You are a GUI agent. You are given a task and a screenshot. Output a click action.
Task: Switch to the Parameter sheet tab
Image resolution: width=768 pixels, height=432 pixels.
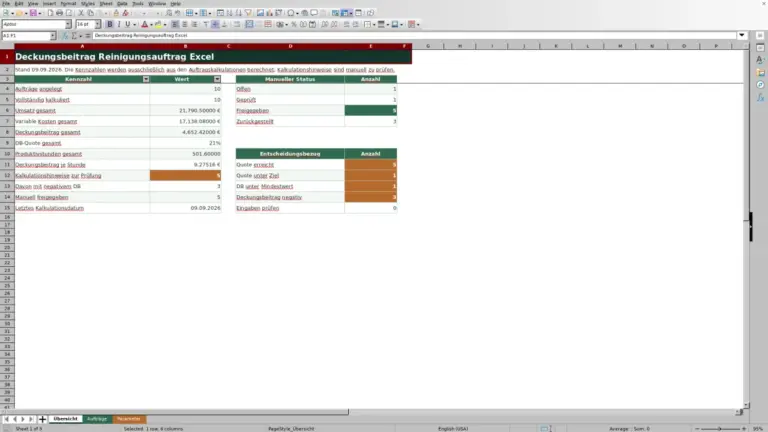coord(129,419)
